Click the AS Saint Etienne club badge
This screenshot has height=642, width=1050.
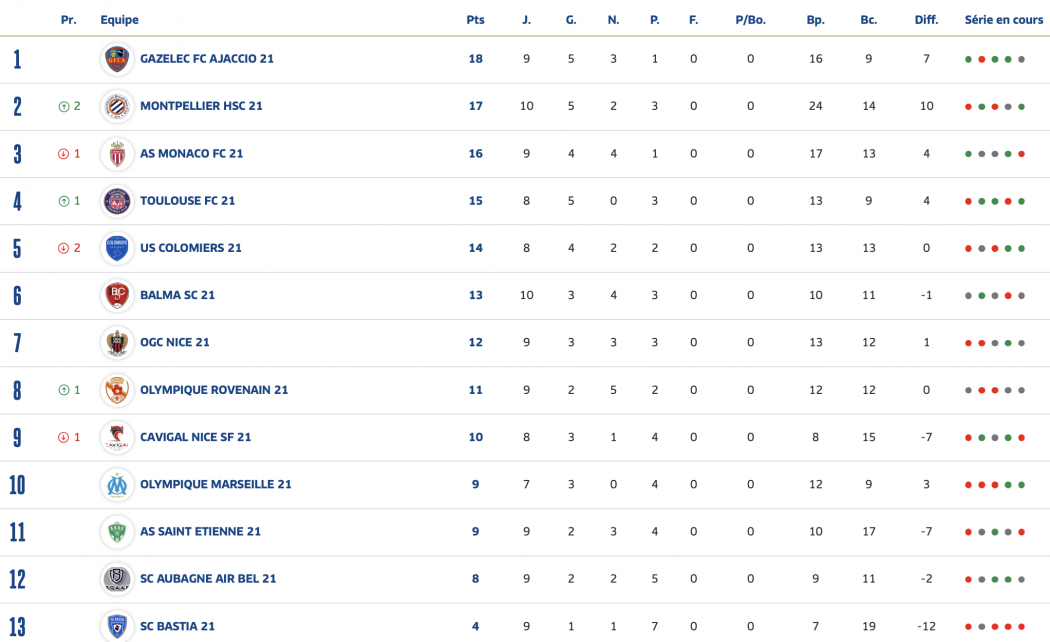(117, 531)
